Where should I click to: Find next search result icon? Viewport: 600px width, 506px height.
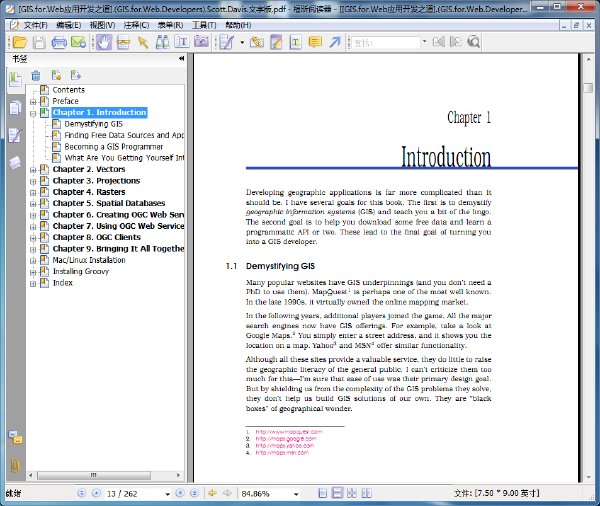click(x=456, y=41)
